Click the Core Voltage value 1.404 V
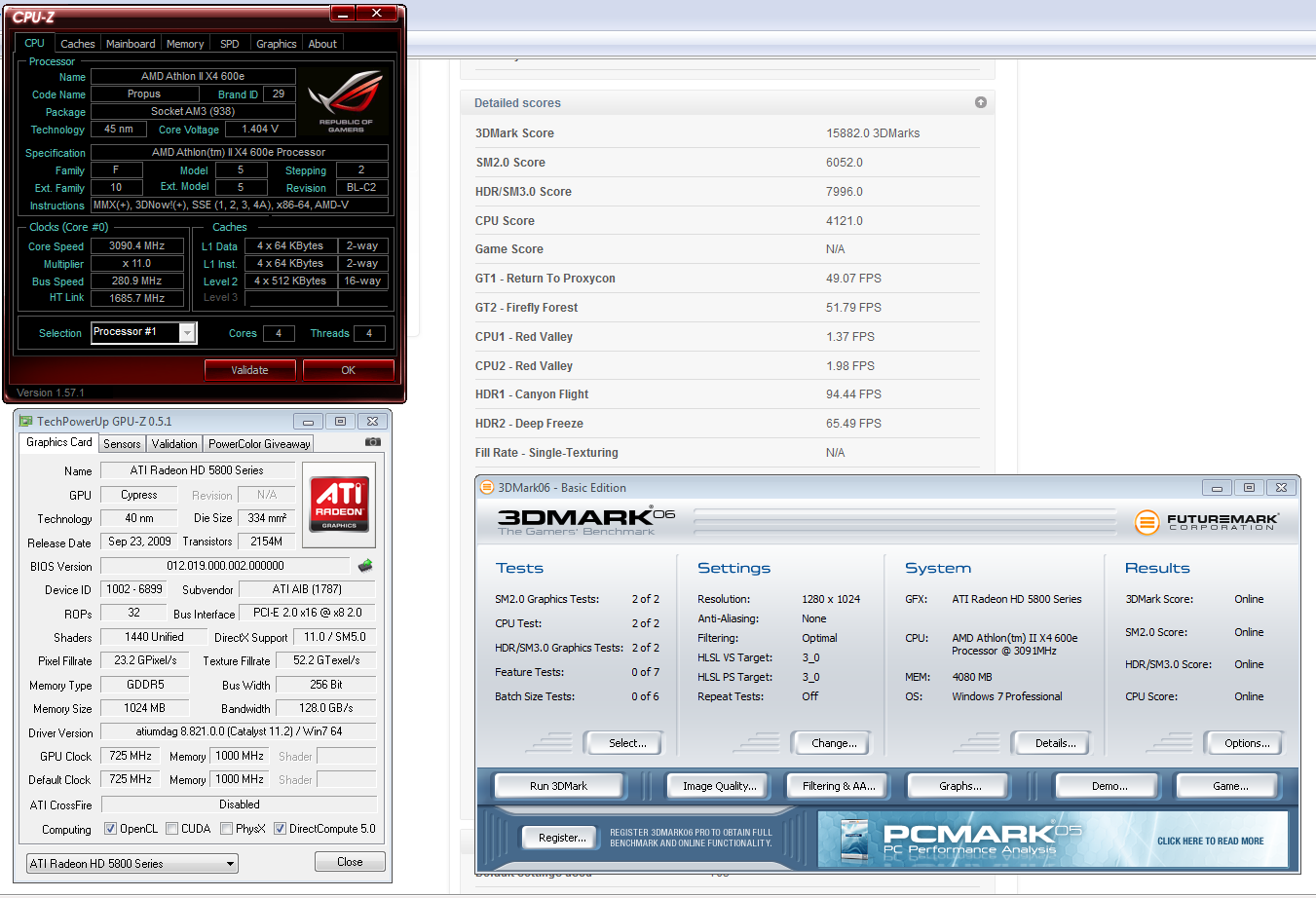1316x898 pixels. (260, 130)
